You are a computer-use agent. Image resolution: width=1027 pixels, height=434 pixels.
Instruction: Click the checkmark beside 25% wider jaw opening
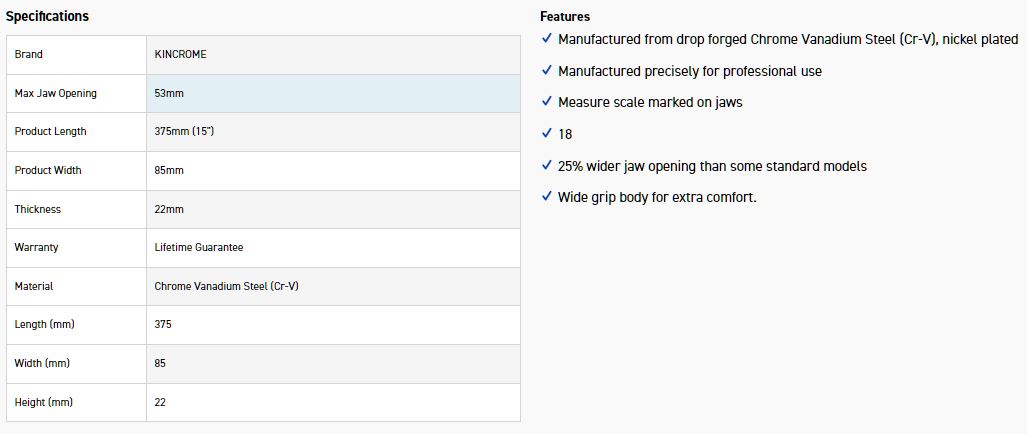[x=546, y=166]
